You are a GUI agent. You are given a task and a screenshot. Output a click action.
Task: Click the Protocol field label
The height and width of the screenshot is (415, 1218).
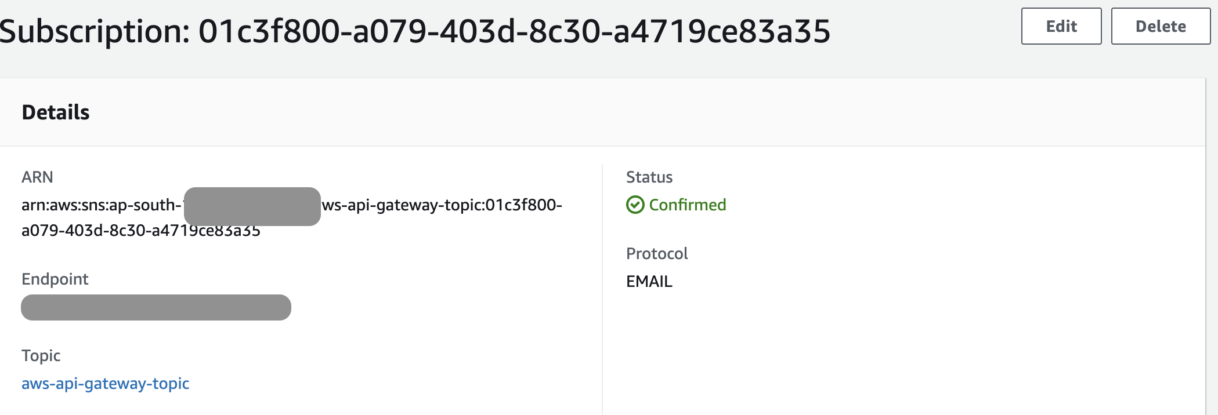(x=657, y=254)
